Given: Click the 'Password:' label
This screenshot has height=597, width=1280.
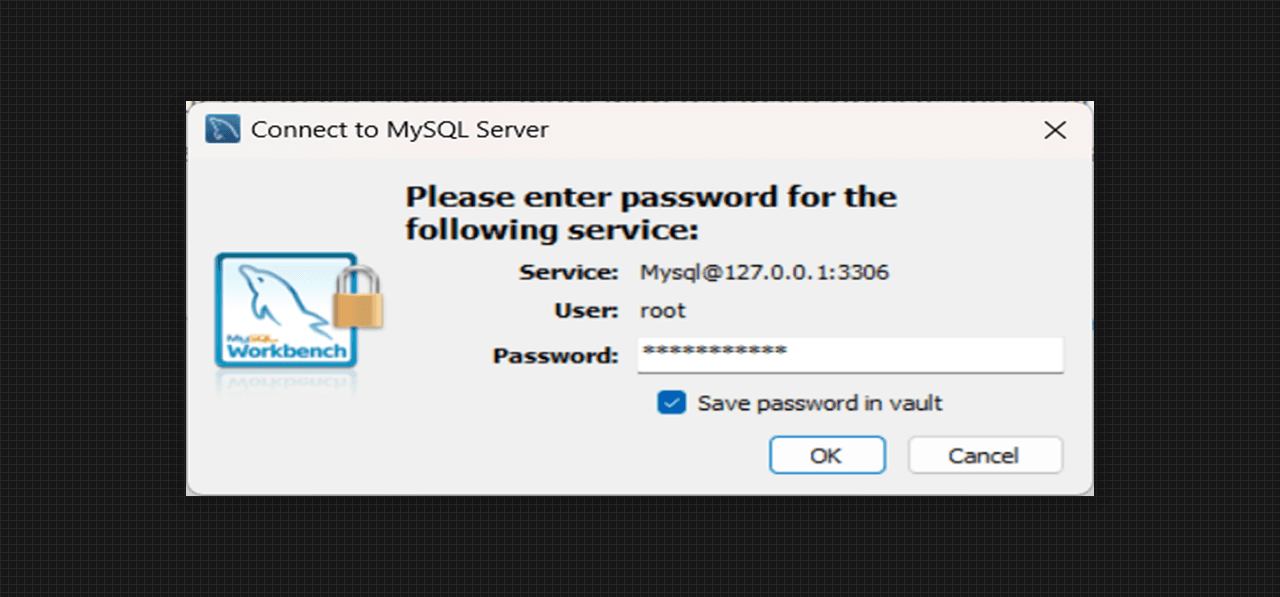Looking at the screenshot, I should pos(556,355).
